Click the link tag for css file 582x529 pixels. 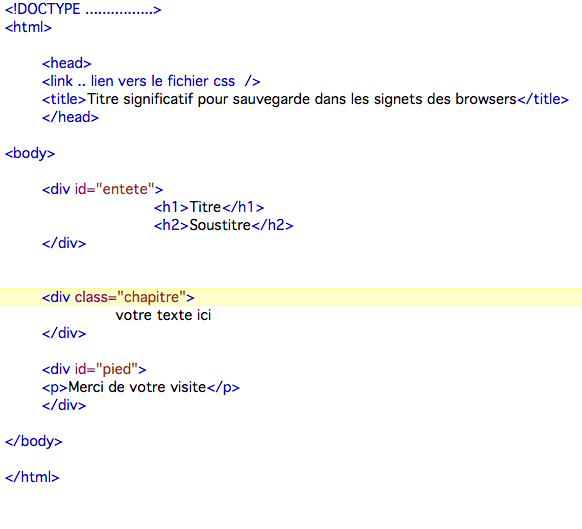click(151, 81)
